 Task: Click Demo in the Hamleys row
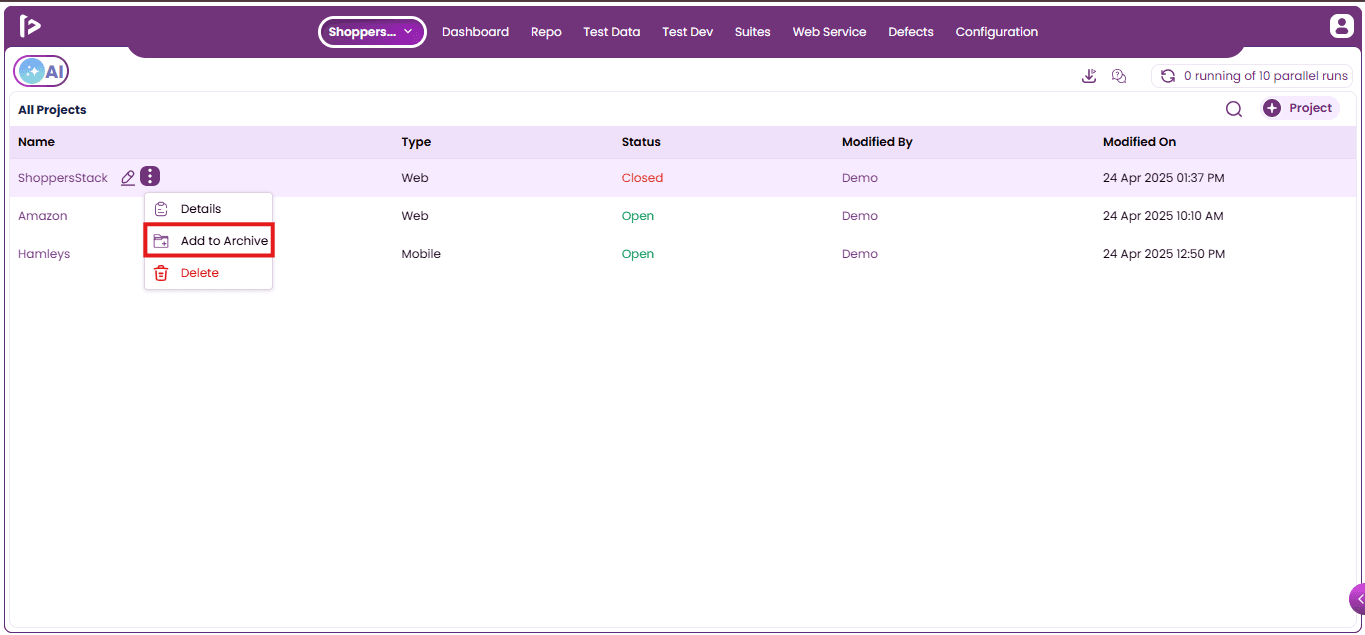(860, 254)
